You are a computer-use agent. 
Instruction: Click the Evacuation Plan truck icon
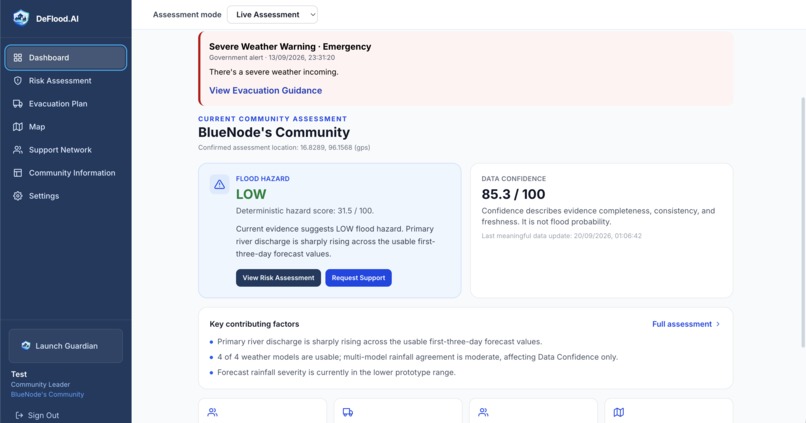point(17,104)
